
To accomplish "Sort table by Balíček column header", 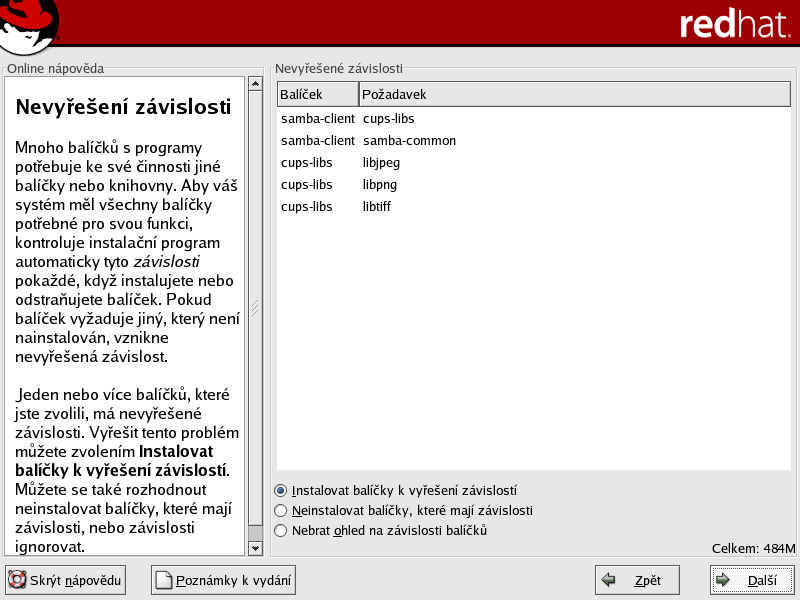I will click(x=318, y=94).
